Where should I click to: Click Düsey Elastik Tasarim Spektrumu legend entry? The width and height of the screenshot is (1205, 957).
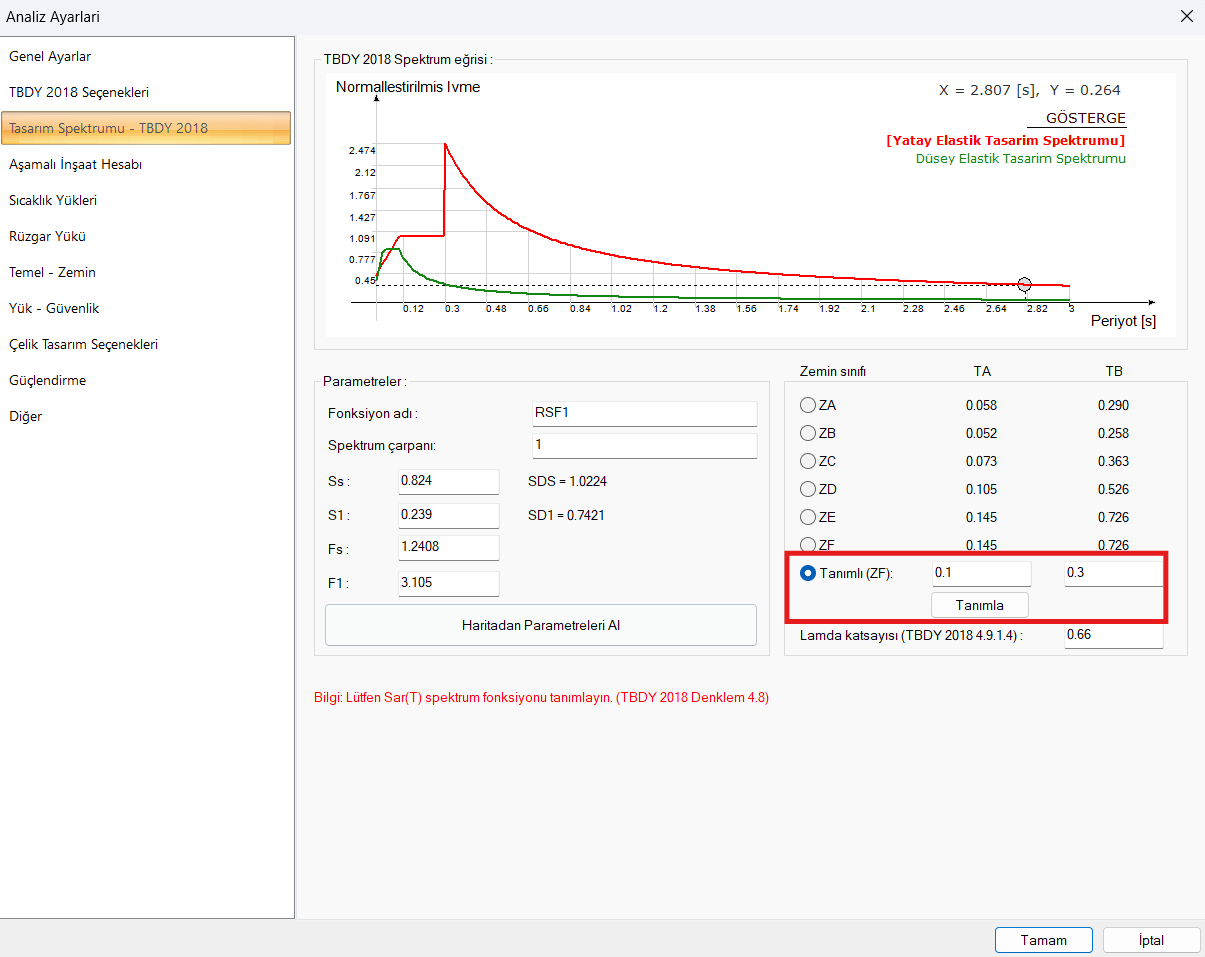coord(1020,159)
